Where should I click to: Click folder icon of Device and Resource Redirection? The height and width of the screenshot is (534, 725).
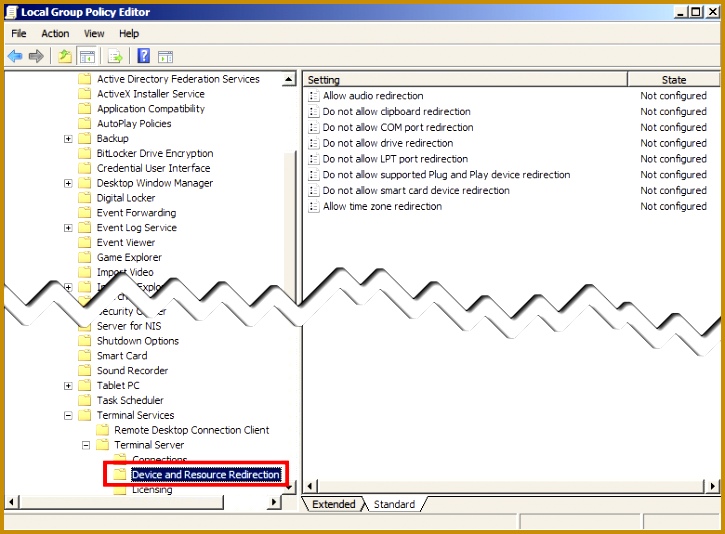coord(120,474)
